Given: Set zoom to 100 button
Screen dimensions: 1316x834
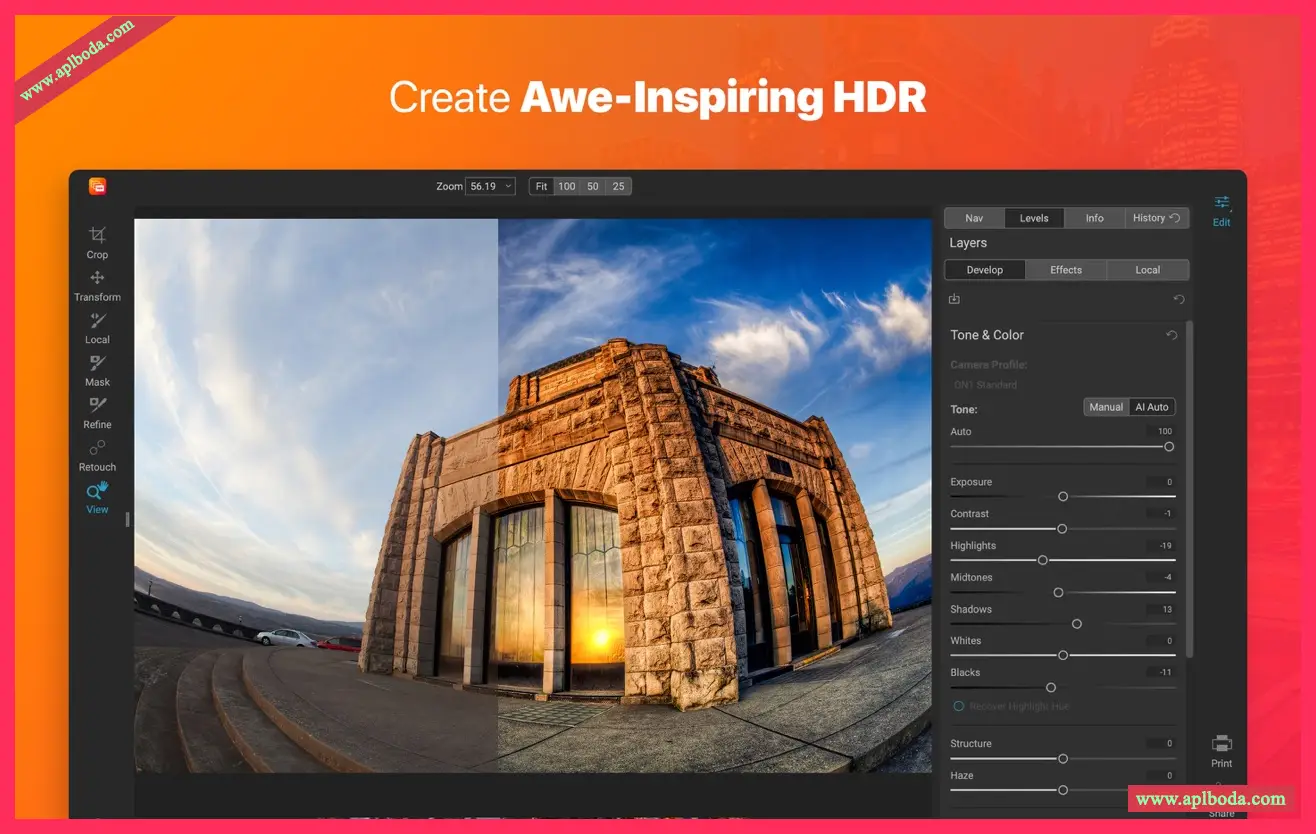Looking at the screenshot, I should point(567,186).
